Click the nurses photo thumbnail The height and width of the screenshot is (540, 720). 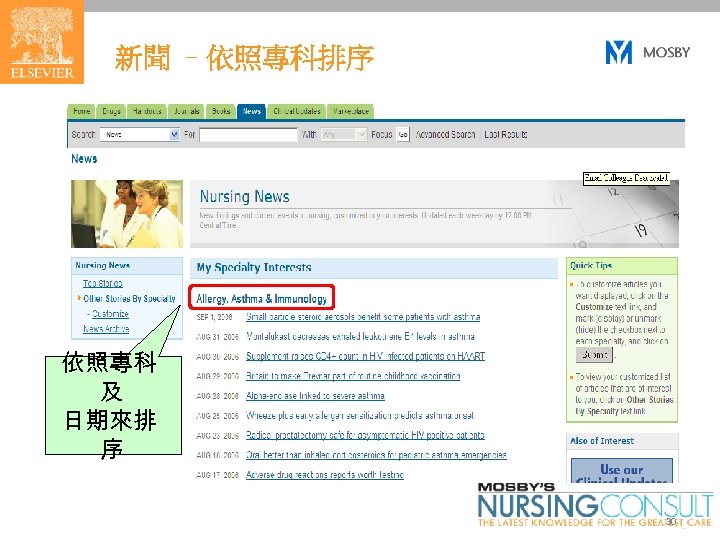pyautogui.click(x=127, y=214)
